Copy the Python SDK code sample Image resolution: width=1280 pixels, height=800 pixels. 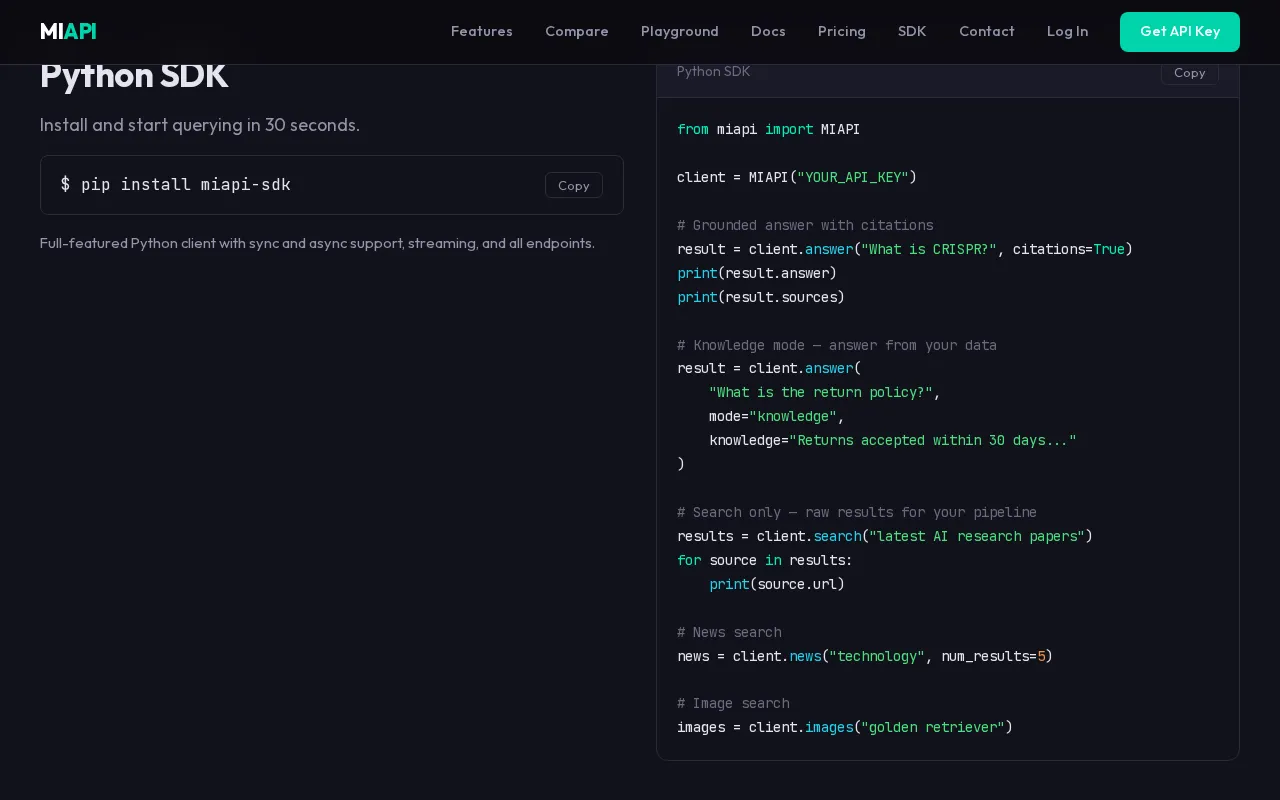[x=1190, y=72]
